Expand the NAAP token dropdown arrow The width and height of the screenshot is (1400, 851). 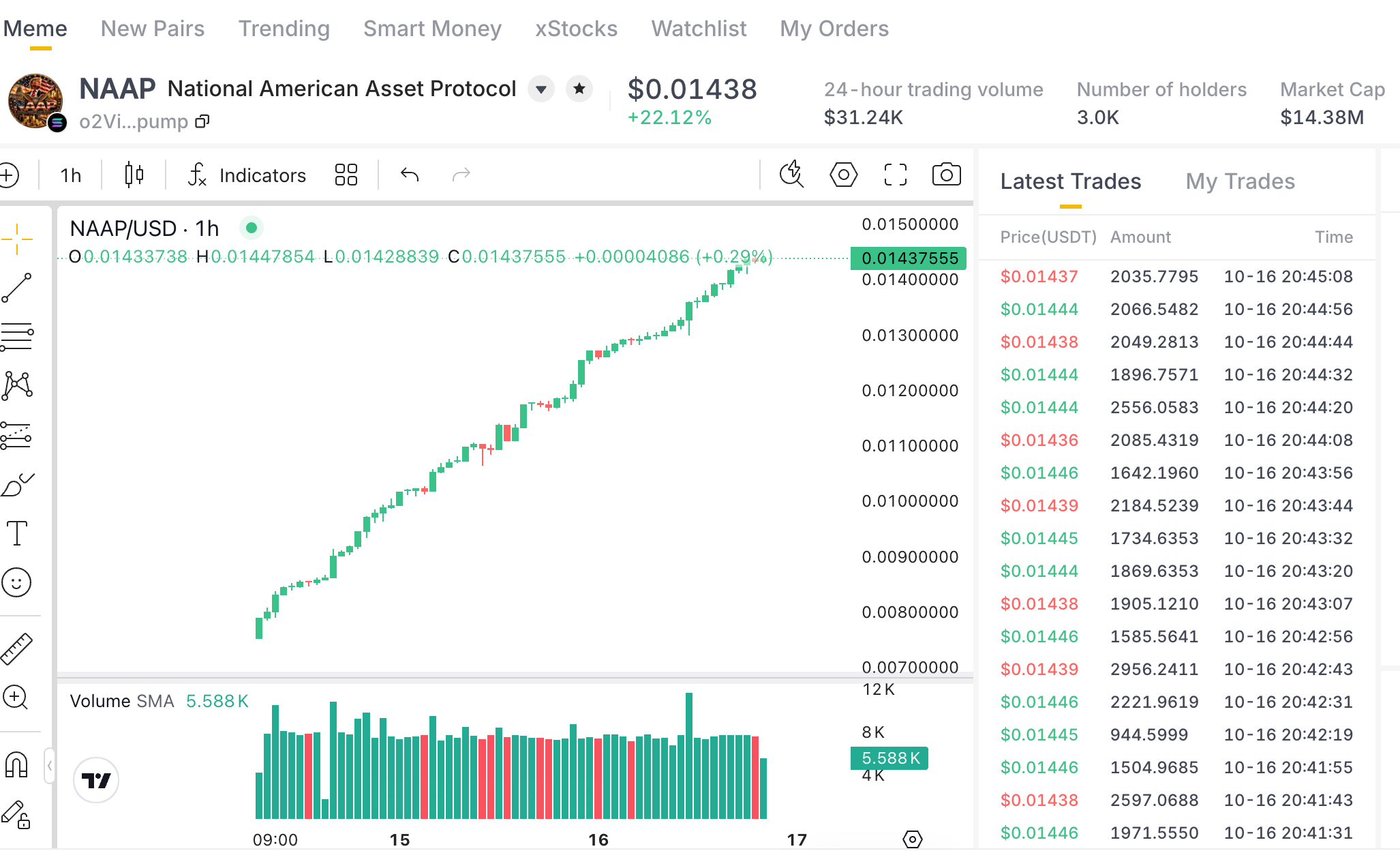pos(541,89)
